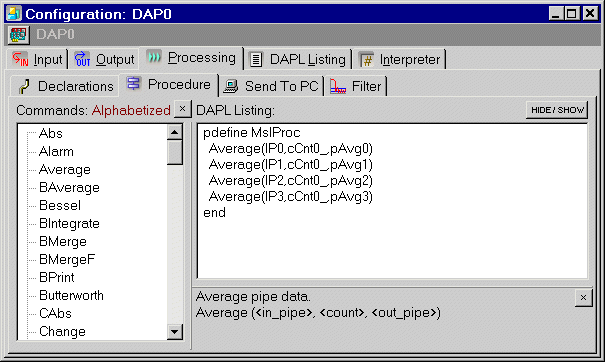605x362 pixels.
Task: Switch to the DAPL Listing tab
Action: [298, 59]
